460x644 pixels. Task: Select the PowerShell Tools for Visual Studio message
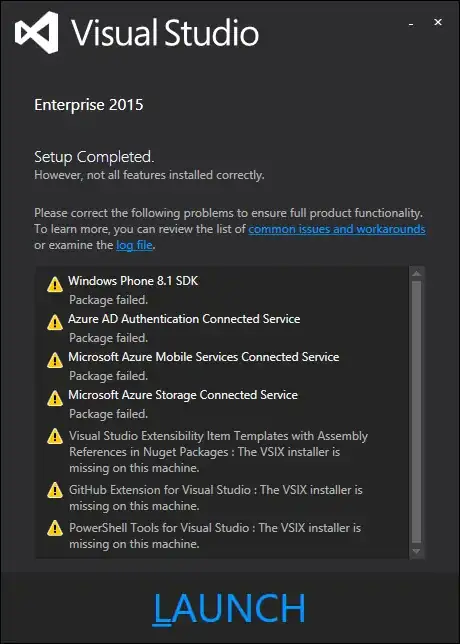click(215, 536)
